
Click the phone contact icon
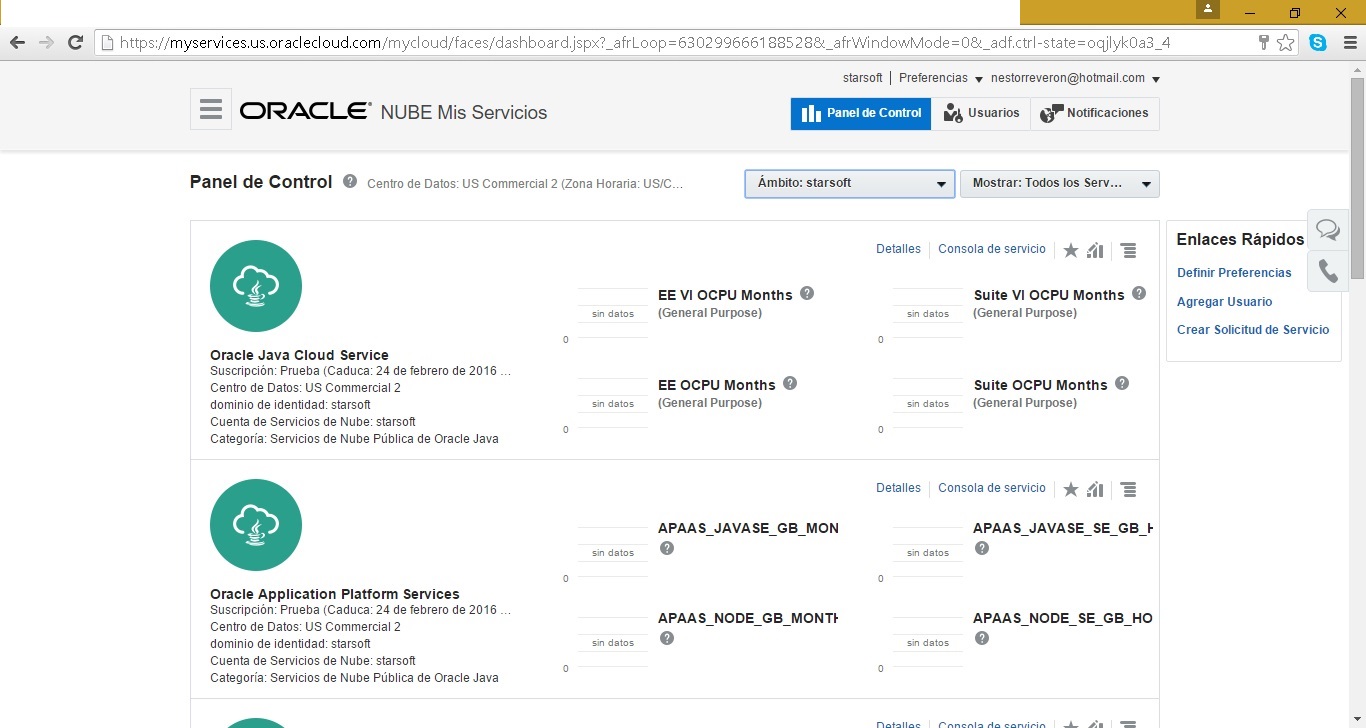tap(1327, 271)
